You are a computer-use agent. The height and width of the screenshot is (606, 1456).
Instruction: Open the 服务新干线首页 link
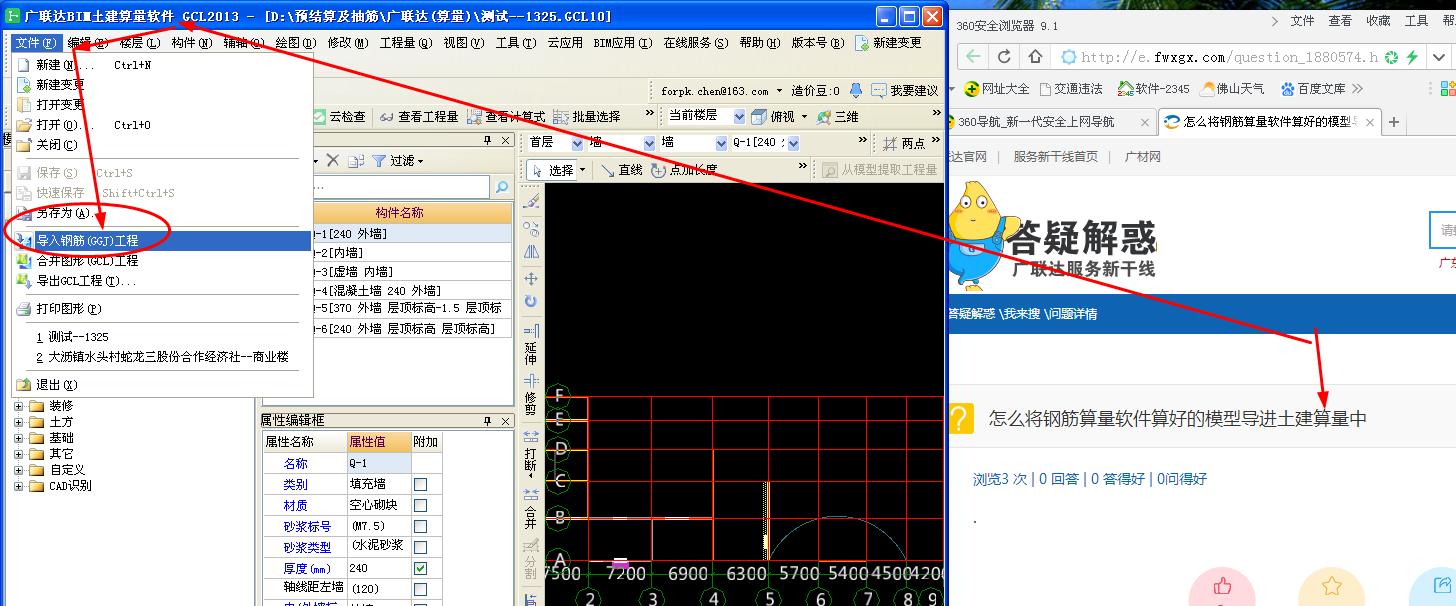(x=1055, y=157)
